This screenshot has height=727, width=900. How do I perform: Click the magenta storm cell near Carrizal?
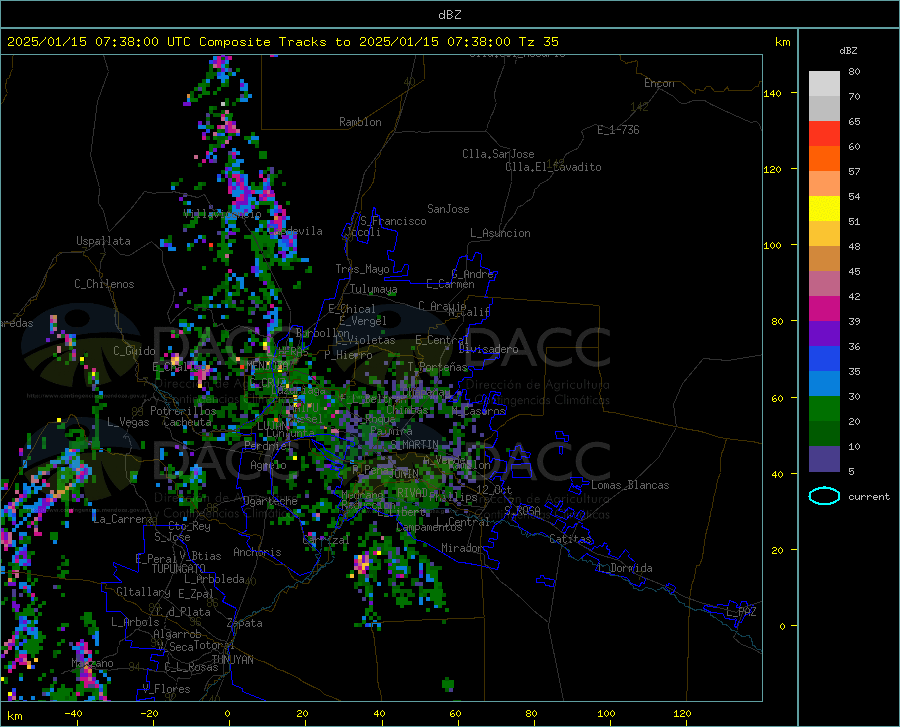pyautogui.click(x=362, y=563)
